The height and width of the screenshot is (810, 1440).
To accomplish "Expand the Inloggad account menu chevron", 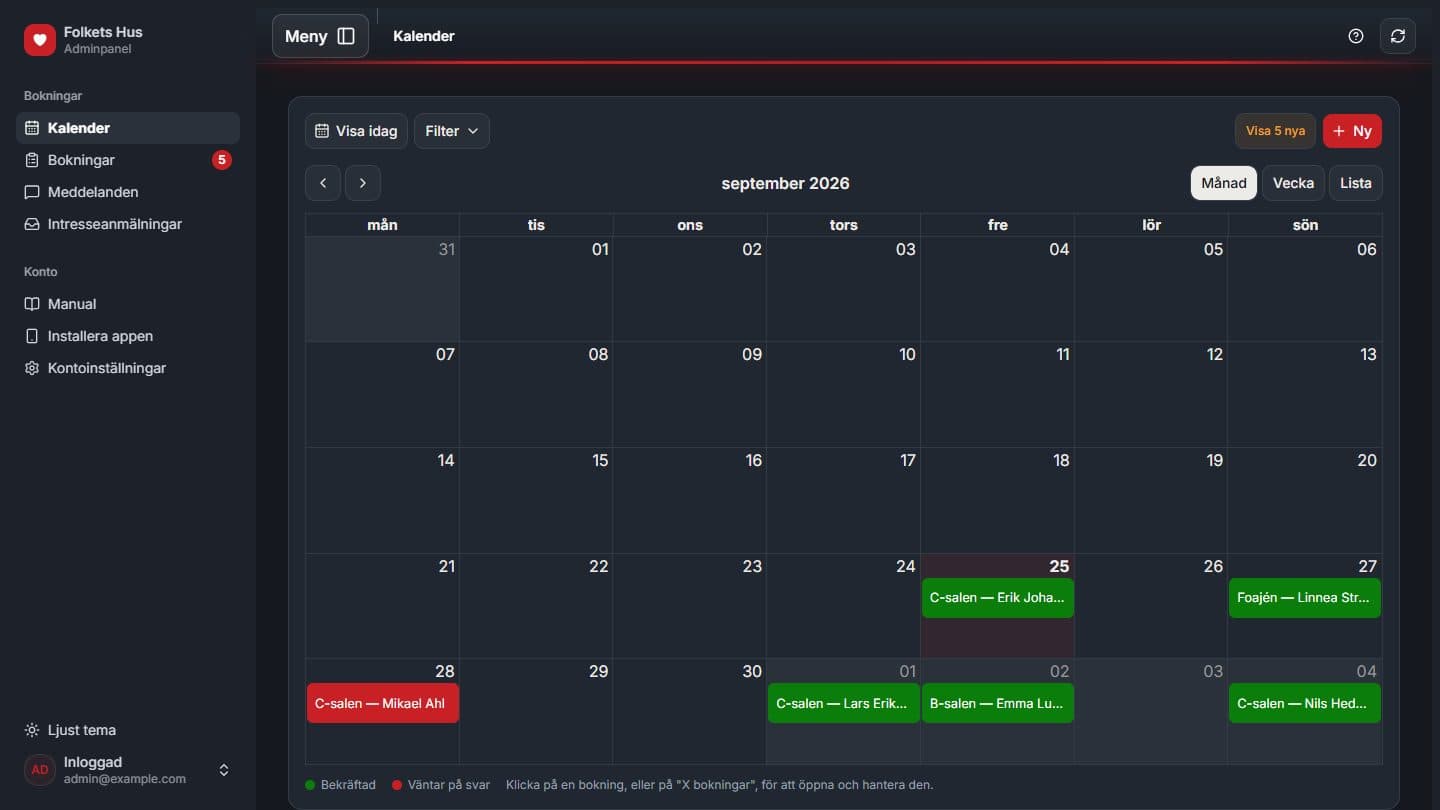I will tap(224, 770).
